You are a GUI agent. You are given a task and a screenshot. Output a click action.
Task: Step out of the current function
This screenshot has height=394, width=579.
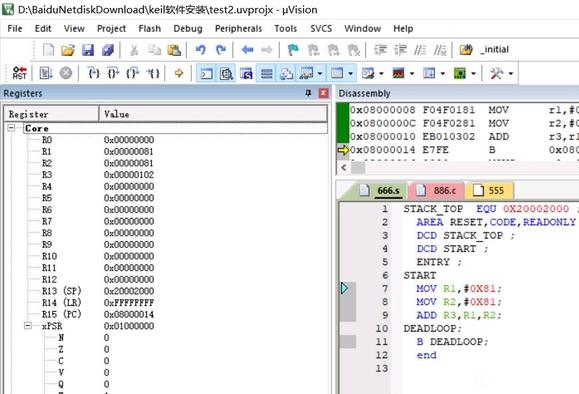[x=133, y=73]
